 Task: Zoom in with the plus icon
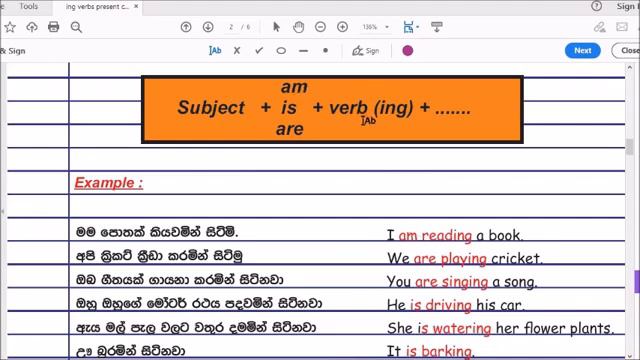(x=342, y=27)
